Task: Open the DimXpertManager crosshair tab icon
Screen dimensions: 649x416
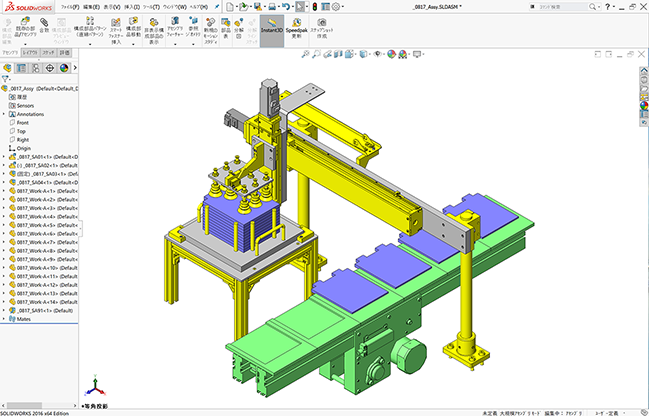Action: tap(49, 69)
